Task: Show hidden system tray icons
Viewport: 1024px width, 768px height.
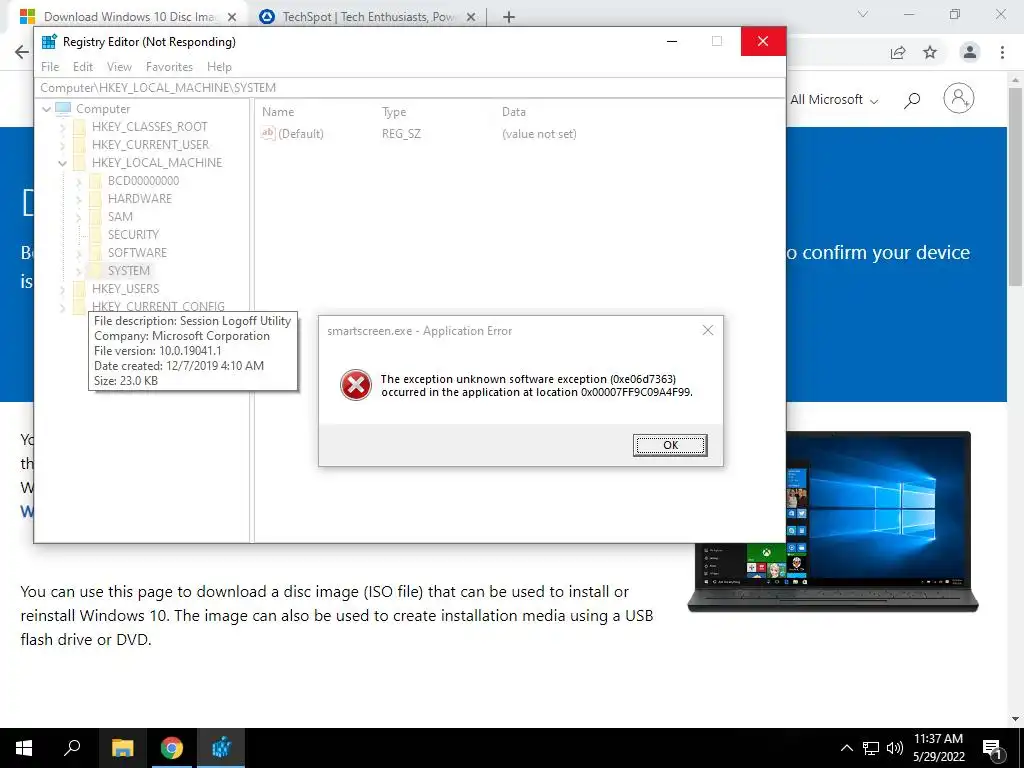Action: click(x=846, y=748)
